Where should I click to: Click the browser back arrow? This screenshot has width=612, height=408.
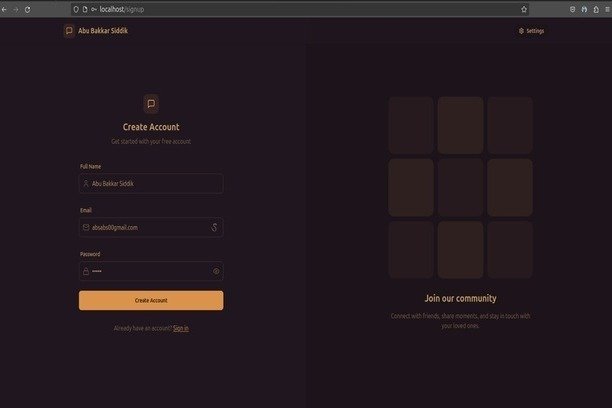(x=4, y=9)
